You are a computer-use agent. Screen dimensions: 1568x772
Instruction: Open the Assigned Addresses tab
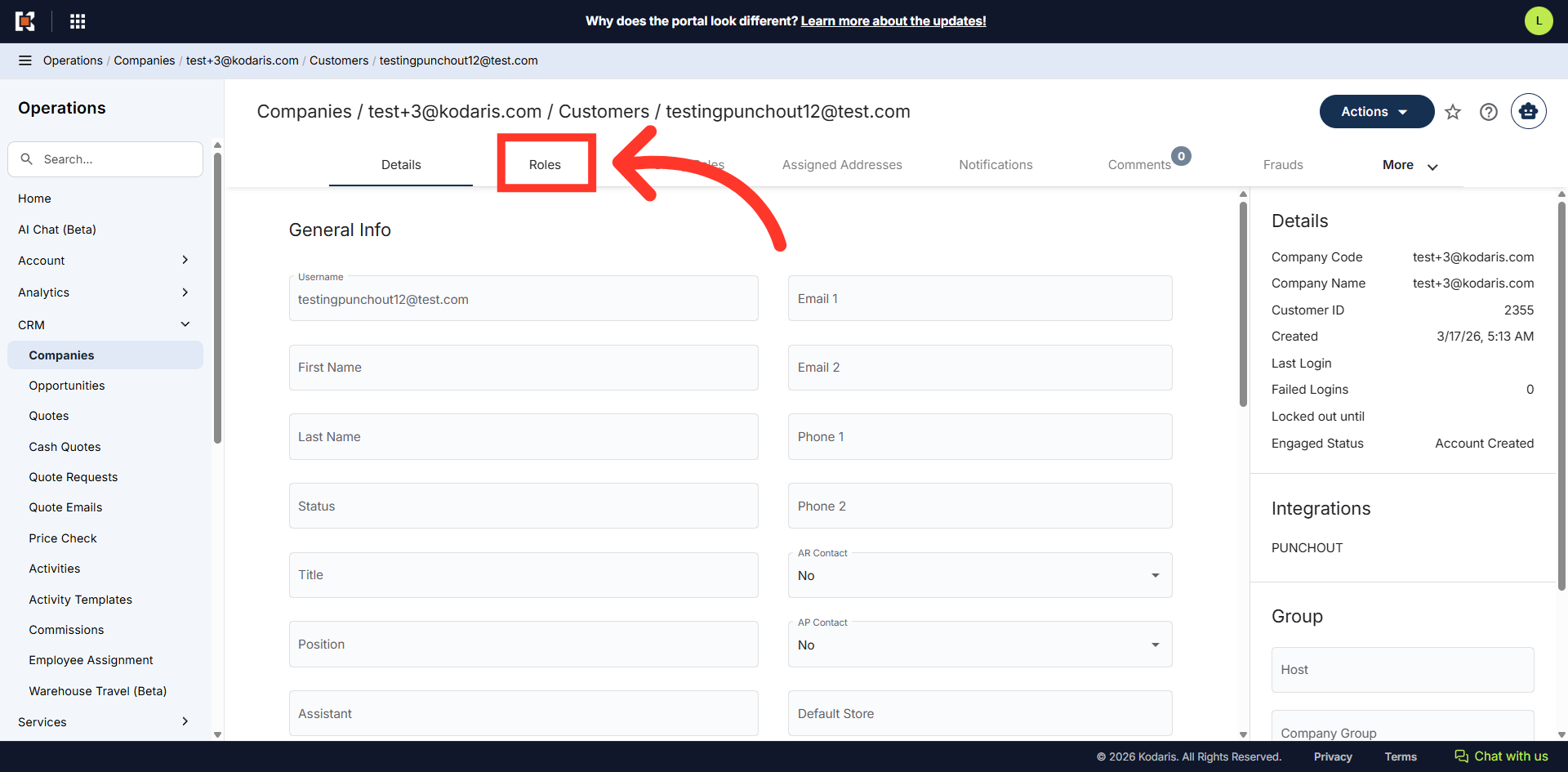click(x=842, y=165)
